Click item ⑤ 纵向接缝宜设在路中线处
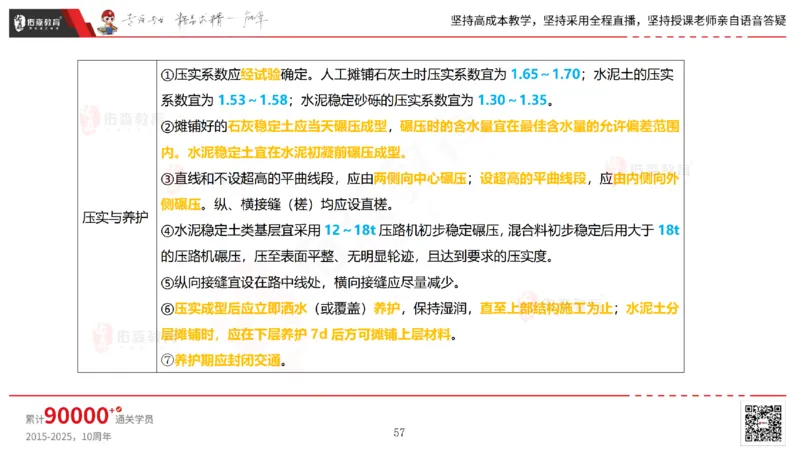This screenshot has width=800, height=450. pos(241,282)
